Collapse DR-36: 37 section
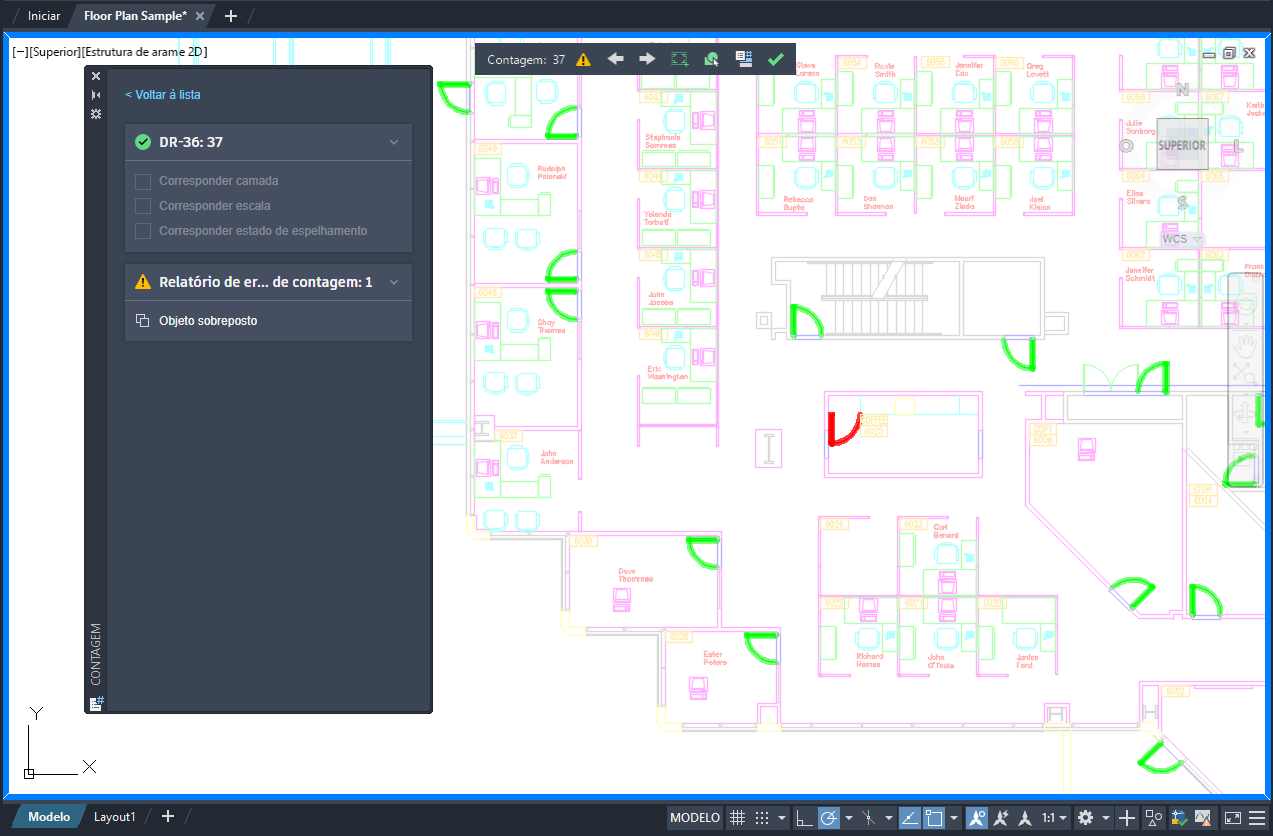The height and width of the screenshot is (836, 1273). click(394, 142)
